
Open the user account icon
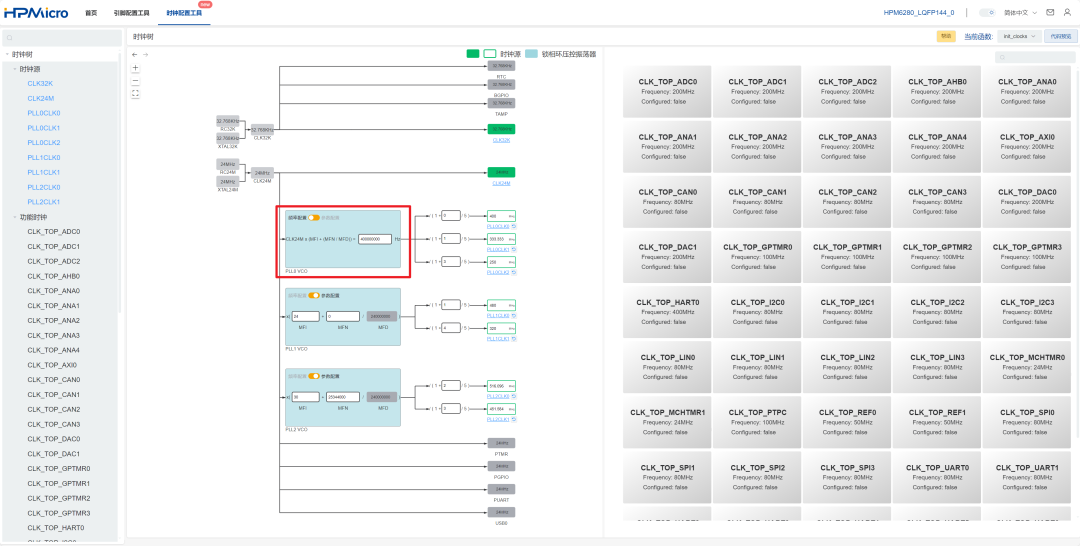pyautogui.click(x=1066, y=12)
